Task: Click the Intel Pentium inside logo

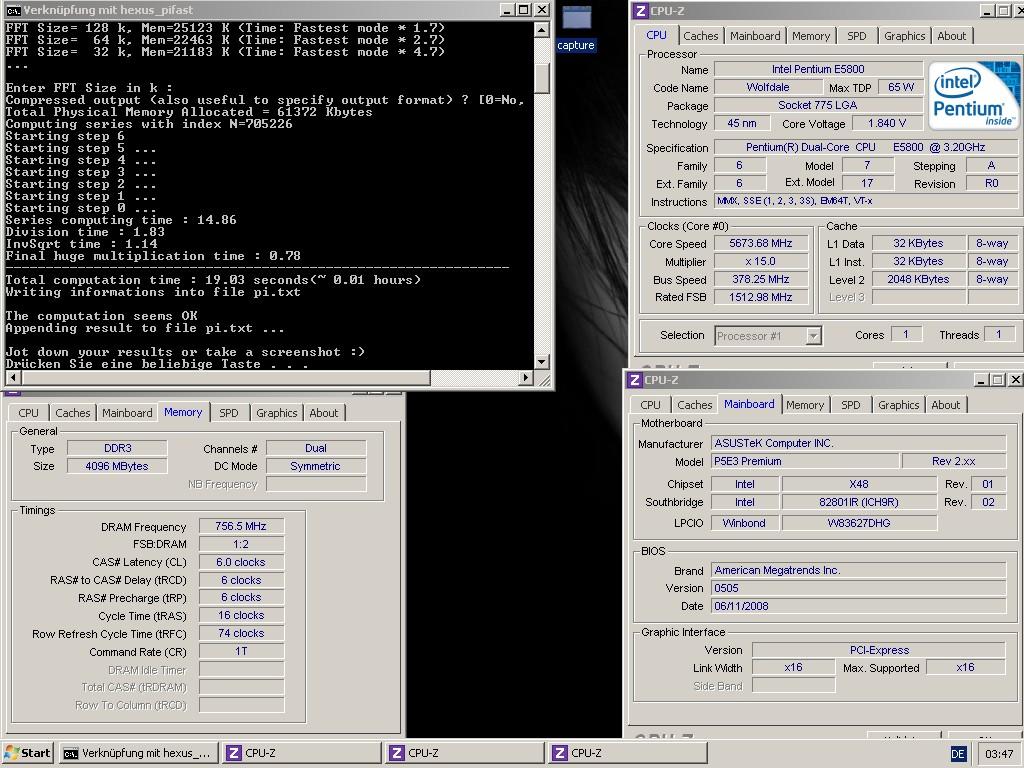Action: (974, 95)
